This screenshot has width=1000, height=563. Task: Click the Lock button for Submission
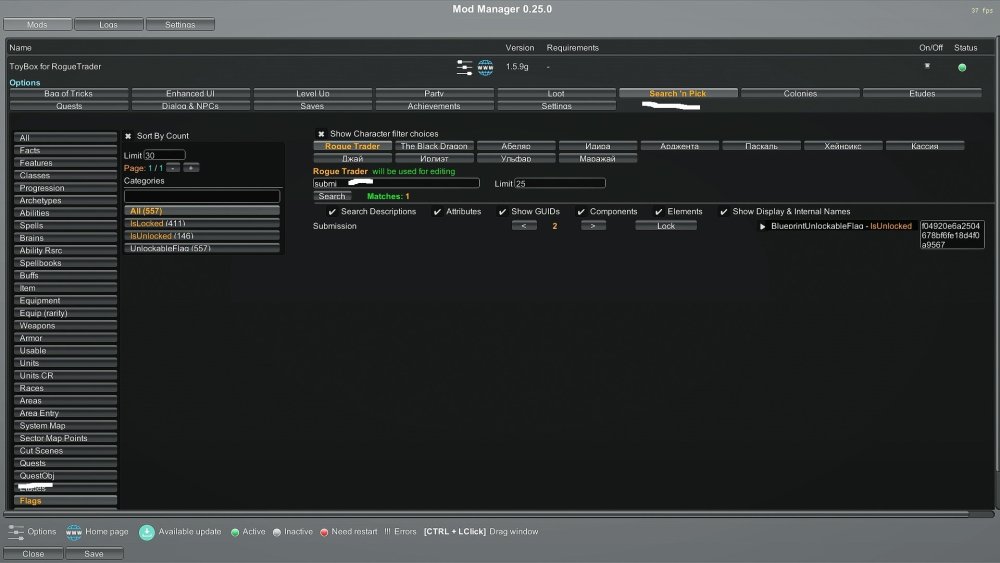(666, 226)
